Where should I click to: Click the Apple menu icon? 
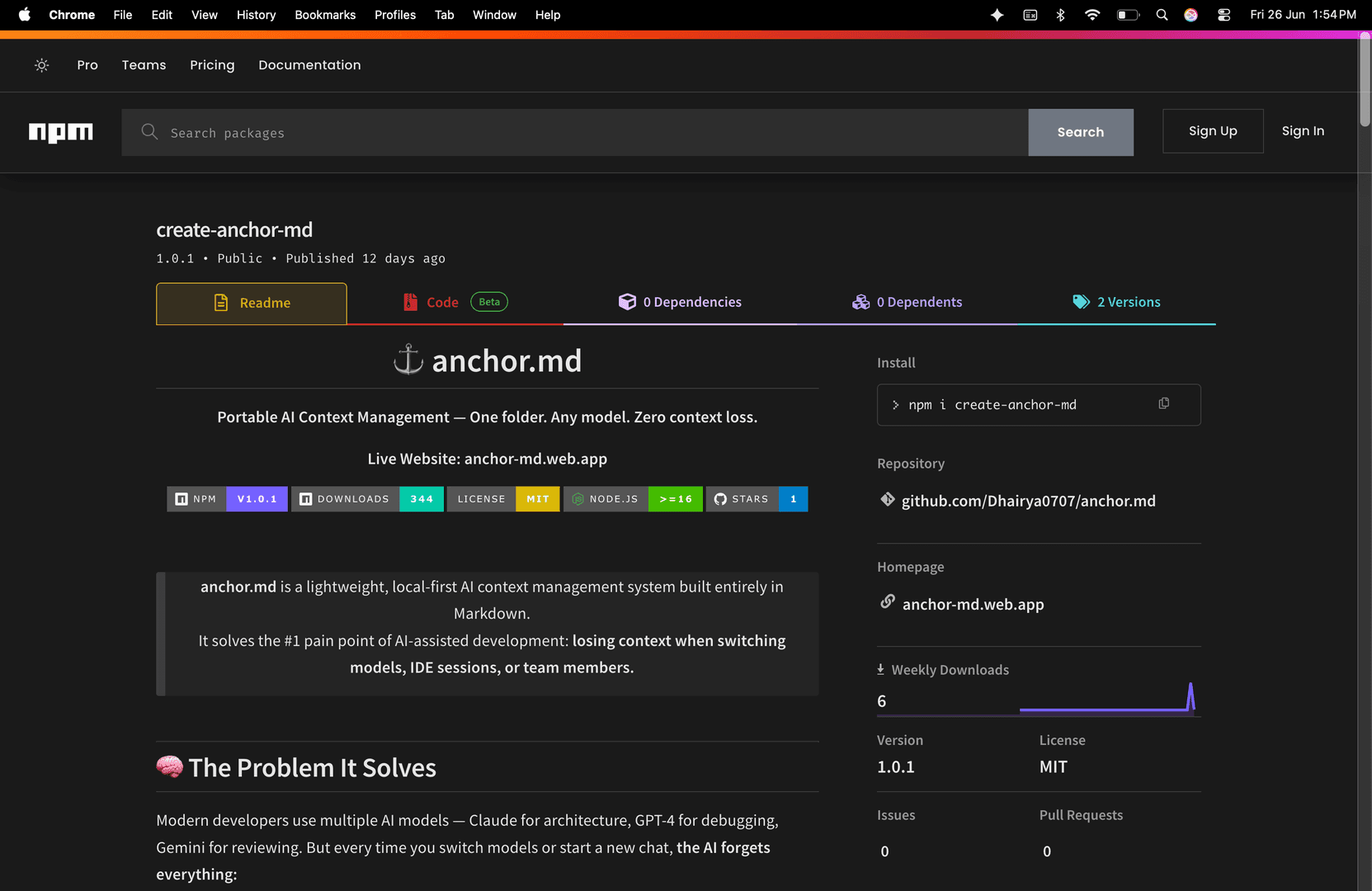pyautogui.click(x=25, y=15)
